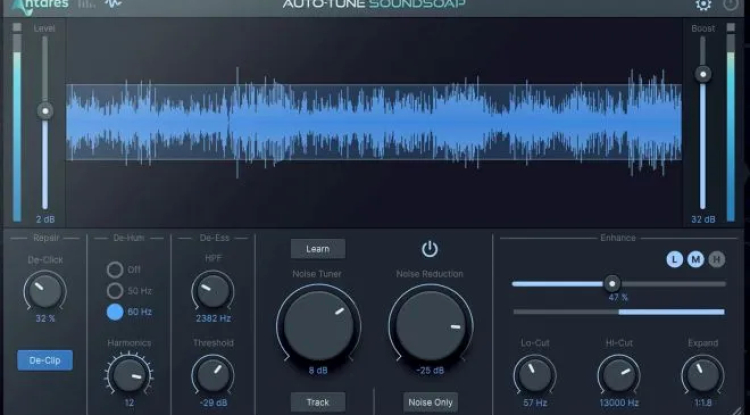The height and width of the screenshot is (415, 750).
Task: Click the HPF value "2382 Hz"
Action: point(213,318)
